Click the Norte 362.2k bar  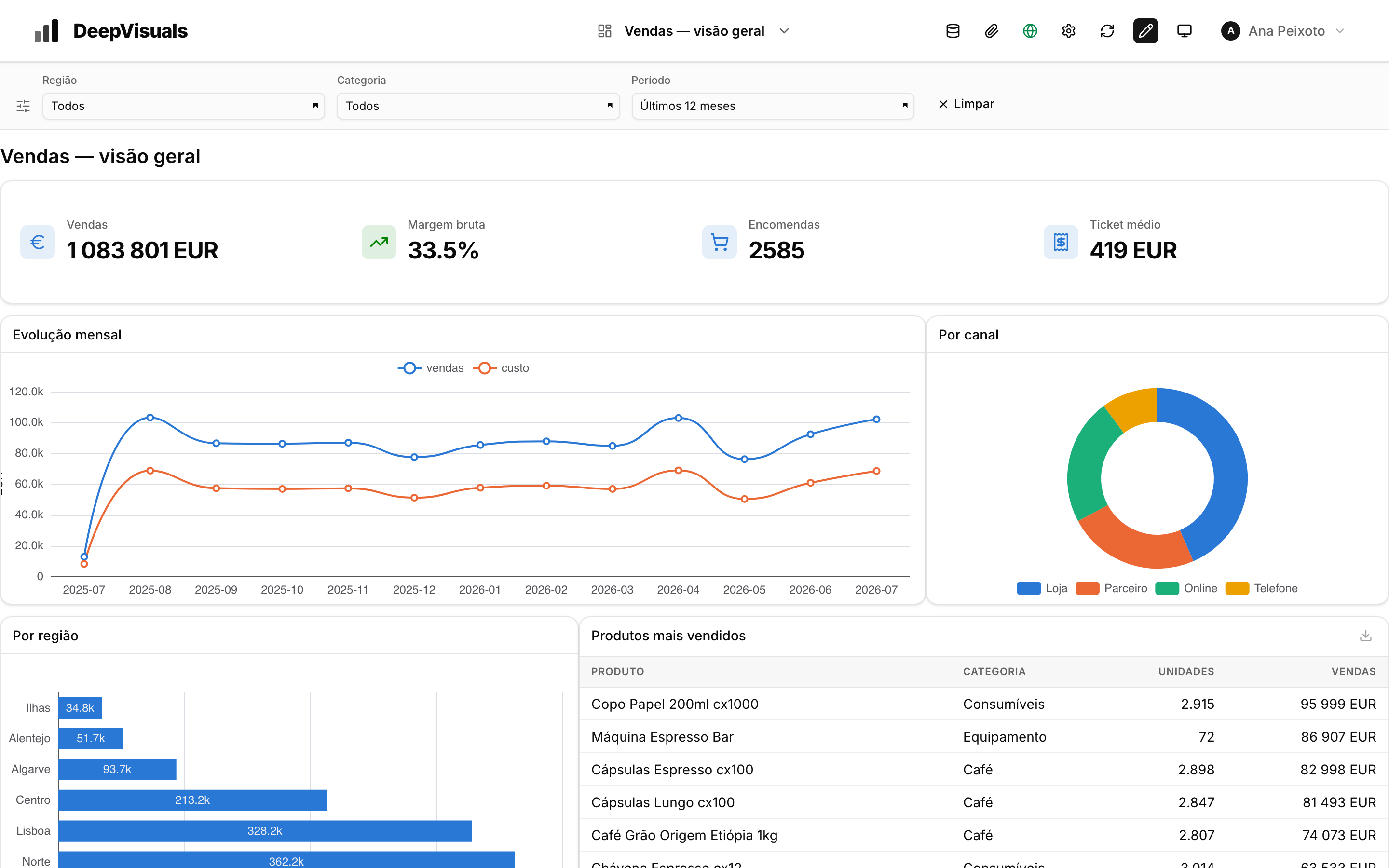point(286,860)
